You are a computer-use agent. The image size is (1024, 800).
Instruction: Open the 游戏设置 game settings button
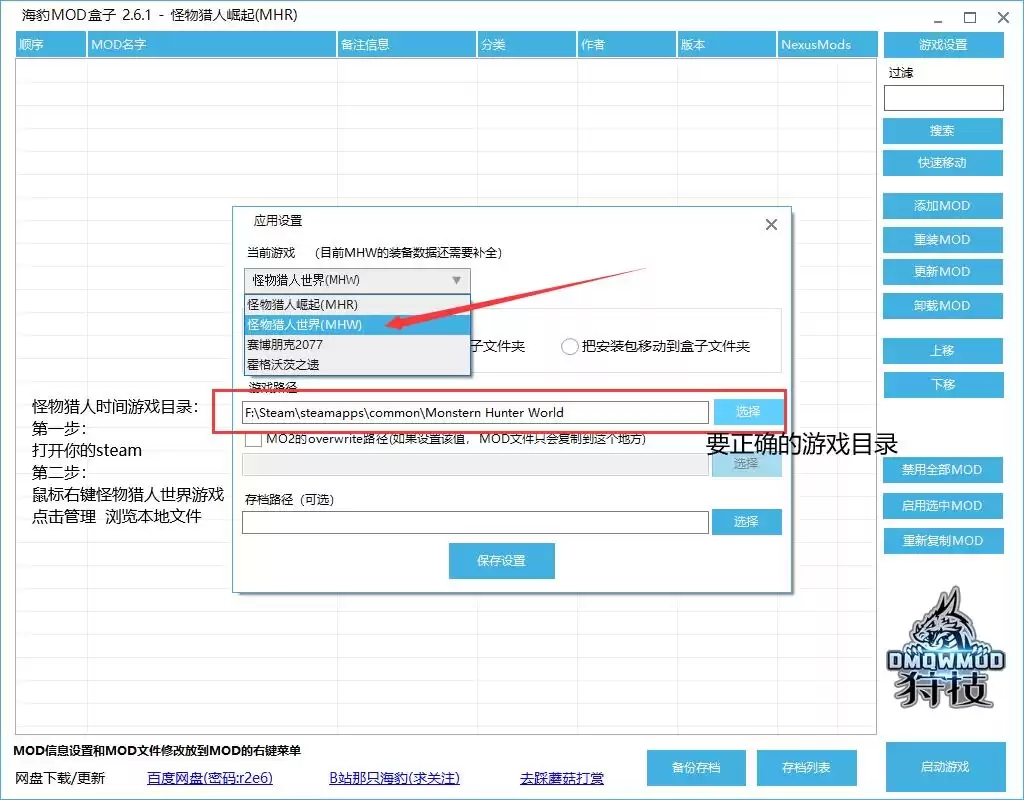tap(943, 44)
